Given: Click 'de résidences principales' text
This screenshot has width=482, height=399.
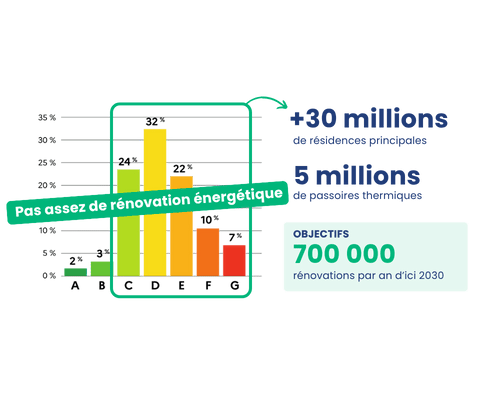Looking at the screenshot, I should click(x=360, y=141).
